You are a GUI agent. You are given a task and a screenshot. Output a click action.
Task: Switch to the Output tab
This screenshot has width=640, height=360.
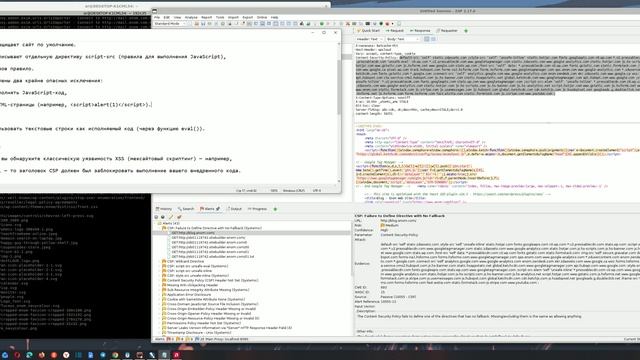coord(234,209)
